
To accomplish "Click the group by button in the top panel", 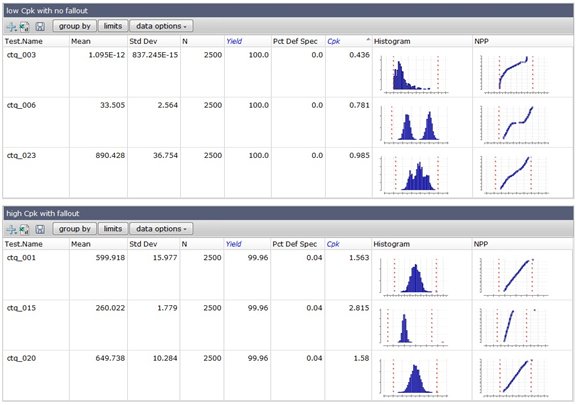I will (x=75, y=26).
